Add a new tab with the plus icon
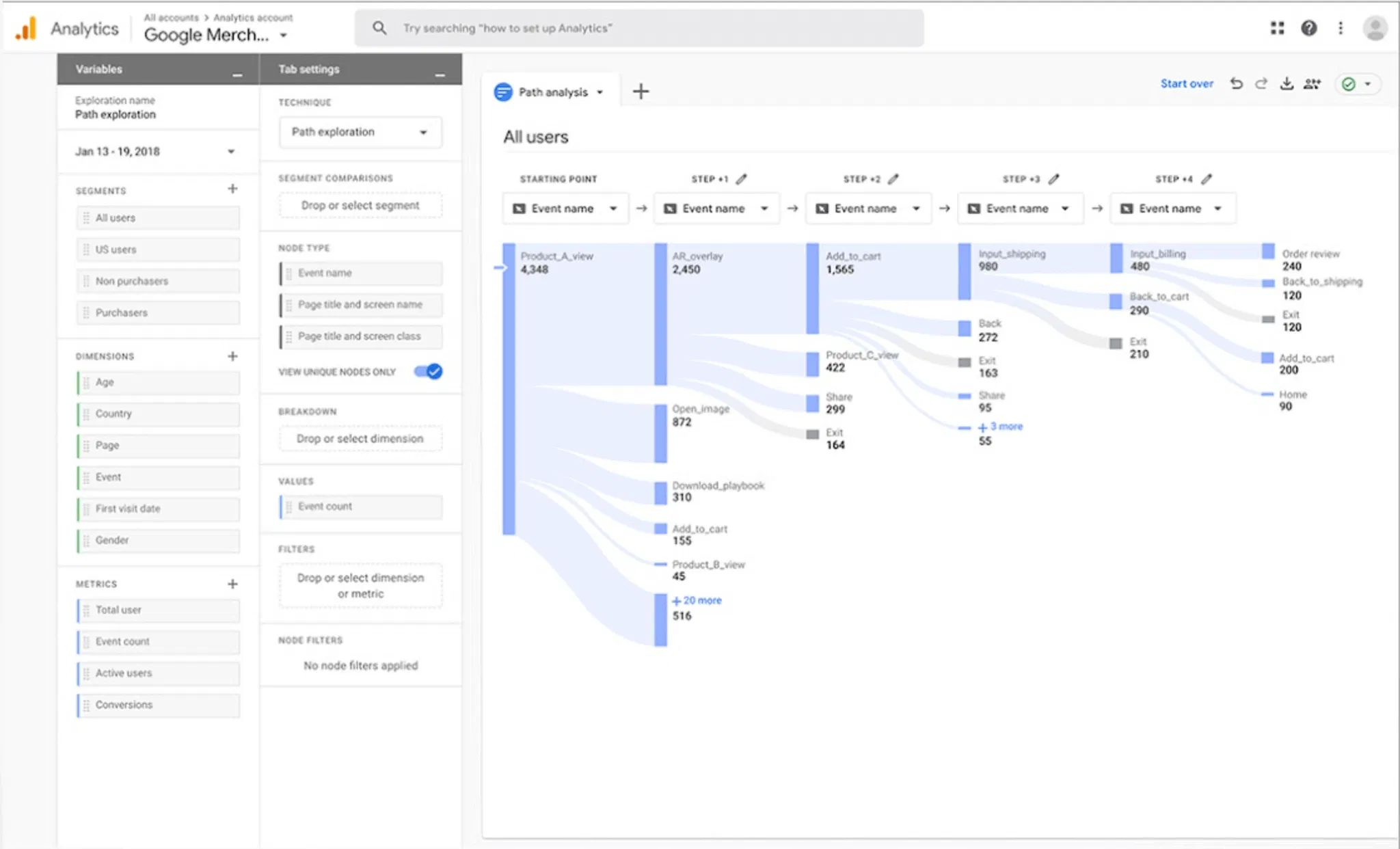Screen dimensions: 1400x849 pyautogui.click(x=641, y=92)
